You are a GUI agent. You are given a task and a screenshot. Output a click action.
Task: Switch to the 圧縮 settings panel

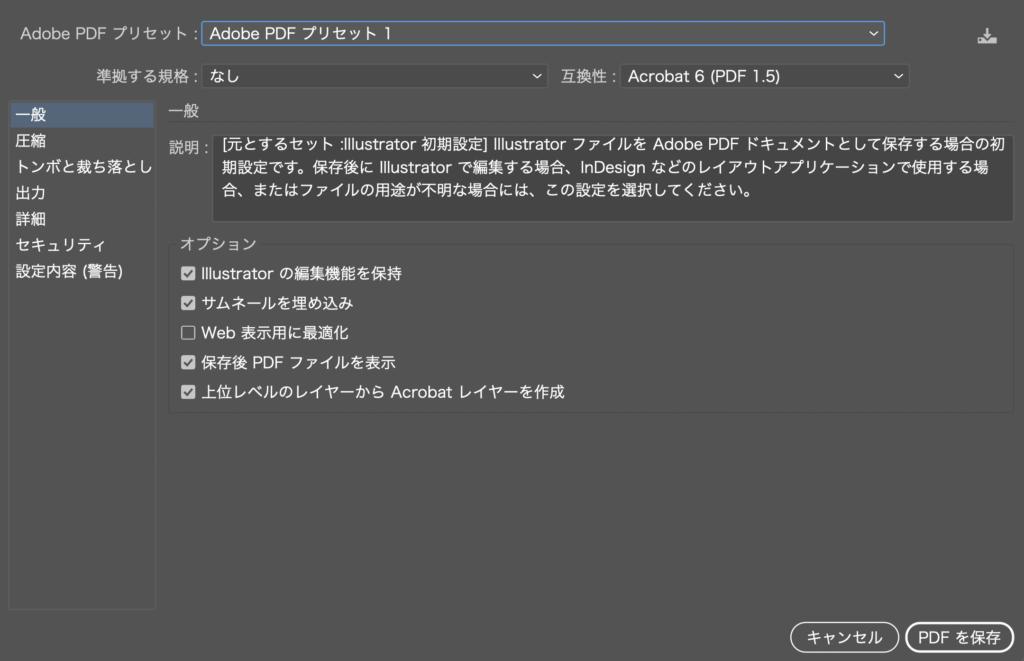point(31,141)
